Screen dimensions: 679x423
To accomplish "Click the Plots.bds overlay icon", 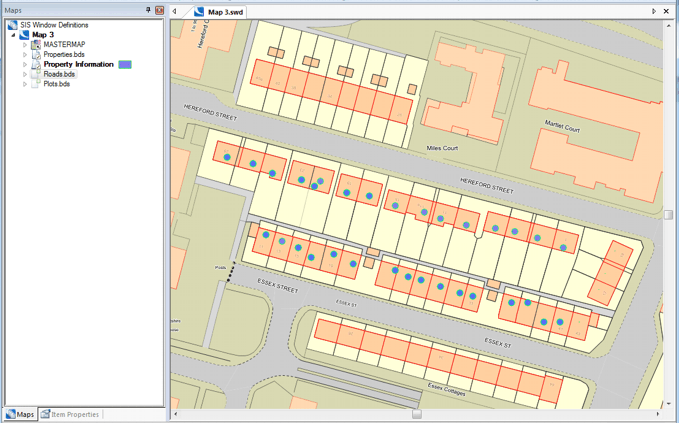I will tap(36, 85).
